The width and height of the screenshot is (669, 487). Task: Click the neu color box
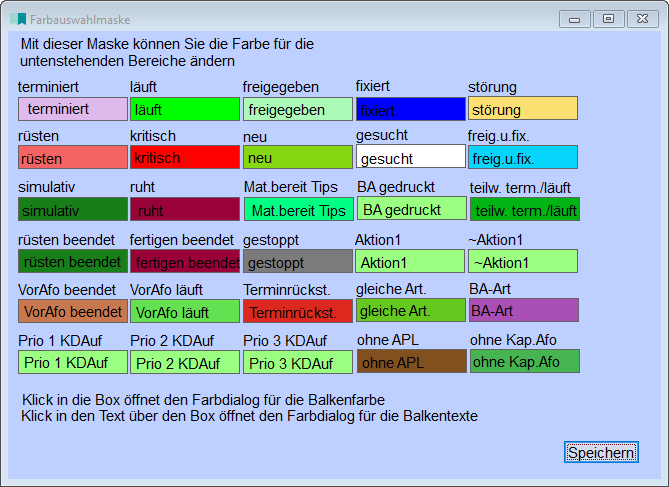tap(298, 157)
